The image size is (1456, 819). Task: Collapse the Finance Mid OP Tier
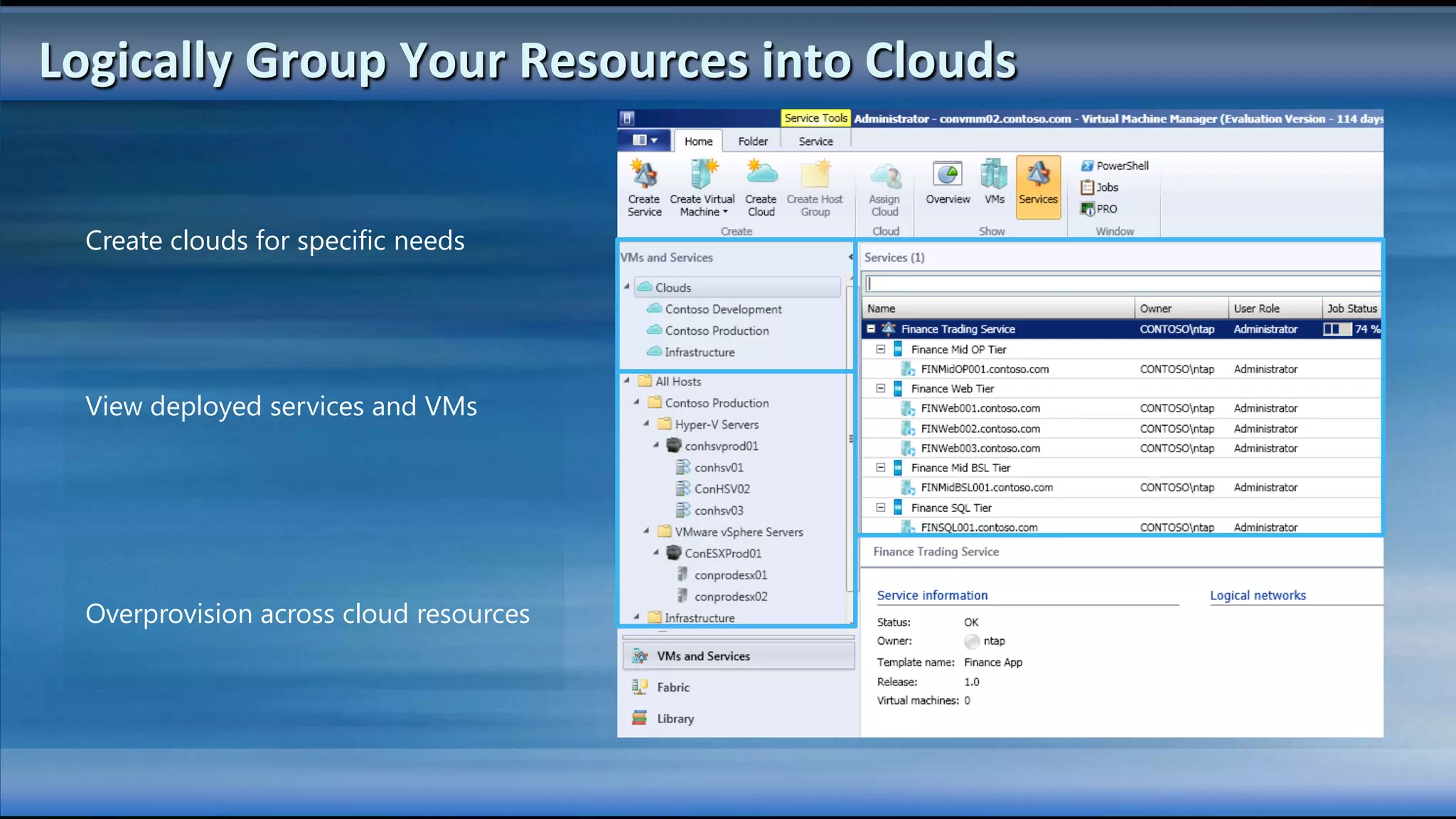pos(881,349)
